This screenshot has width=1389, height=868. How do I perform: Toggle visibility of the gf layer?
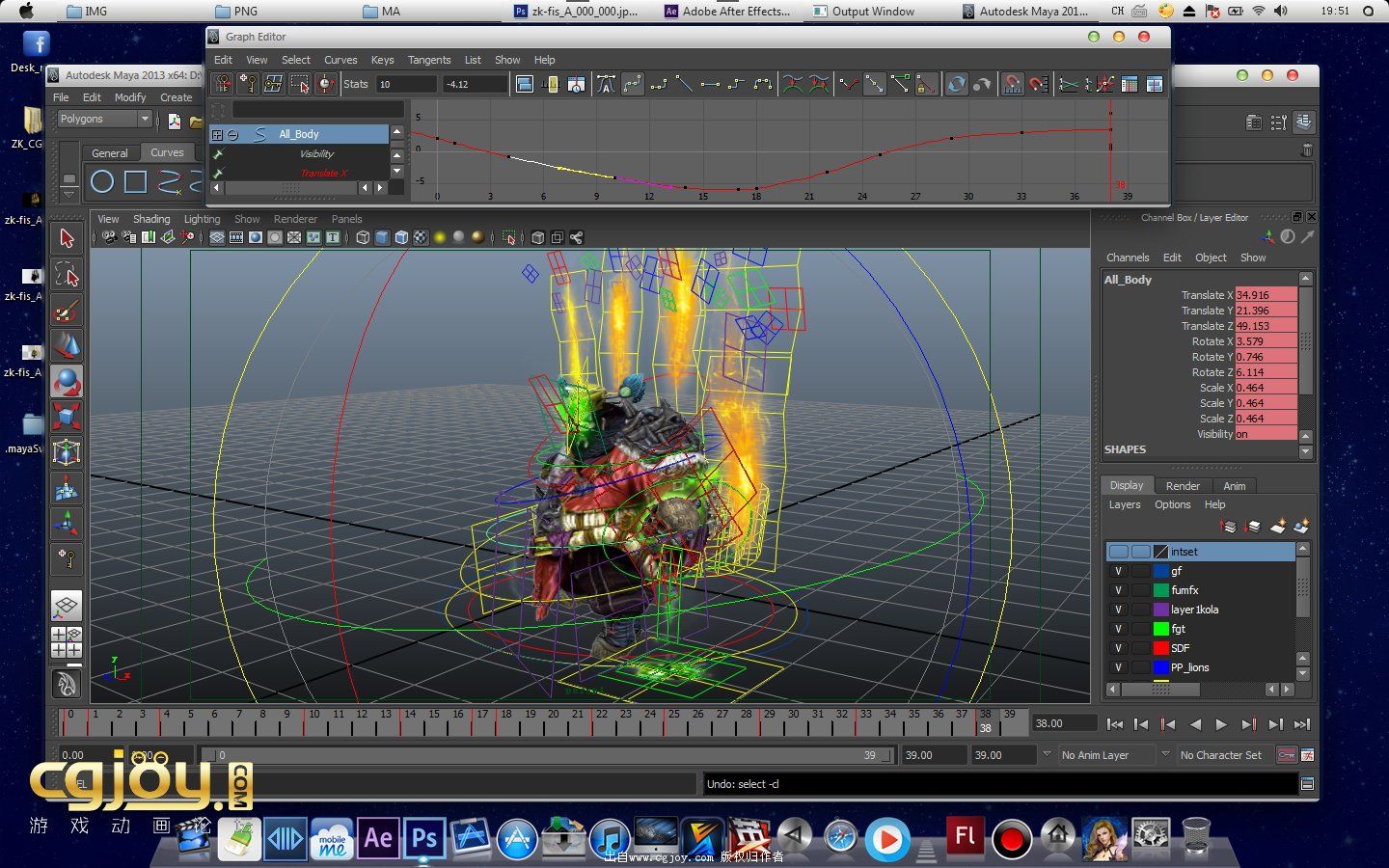click(1118, 571)
